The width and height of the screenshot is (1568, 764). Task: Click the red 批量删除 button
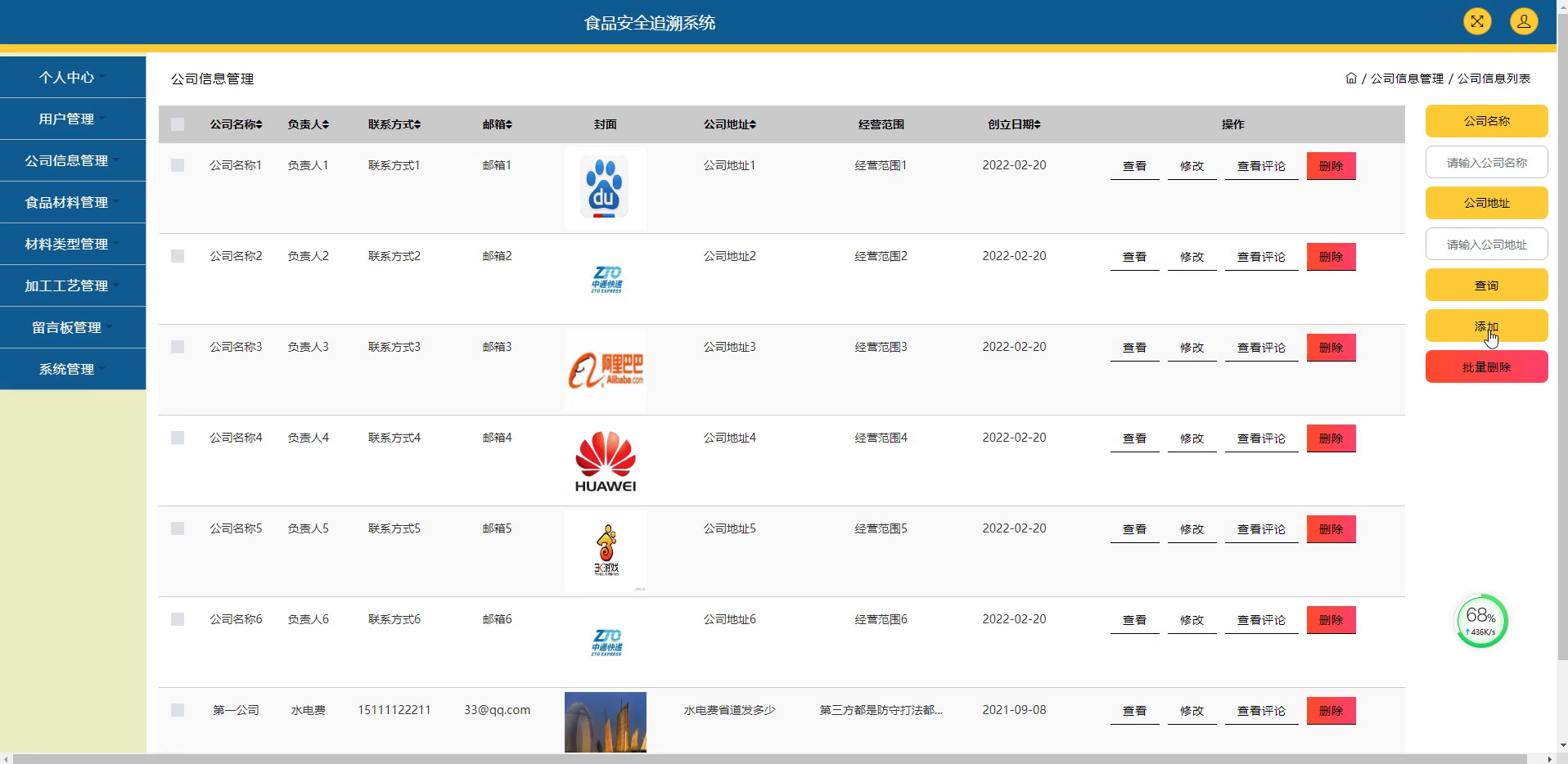(x=1486, y=367)
